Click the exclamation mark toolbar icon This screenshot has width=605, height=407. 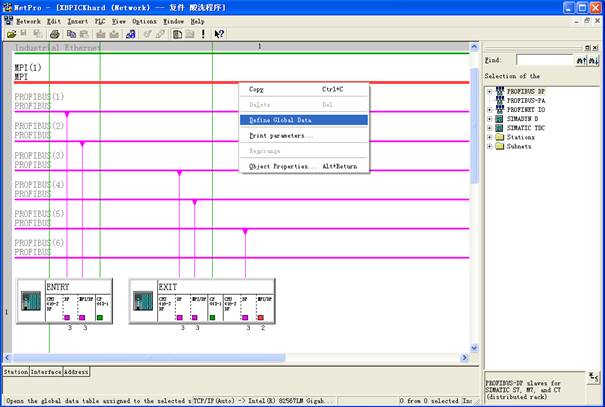[203, 34]
